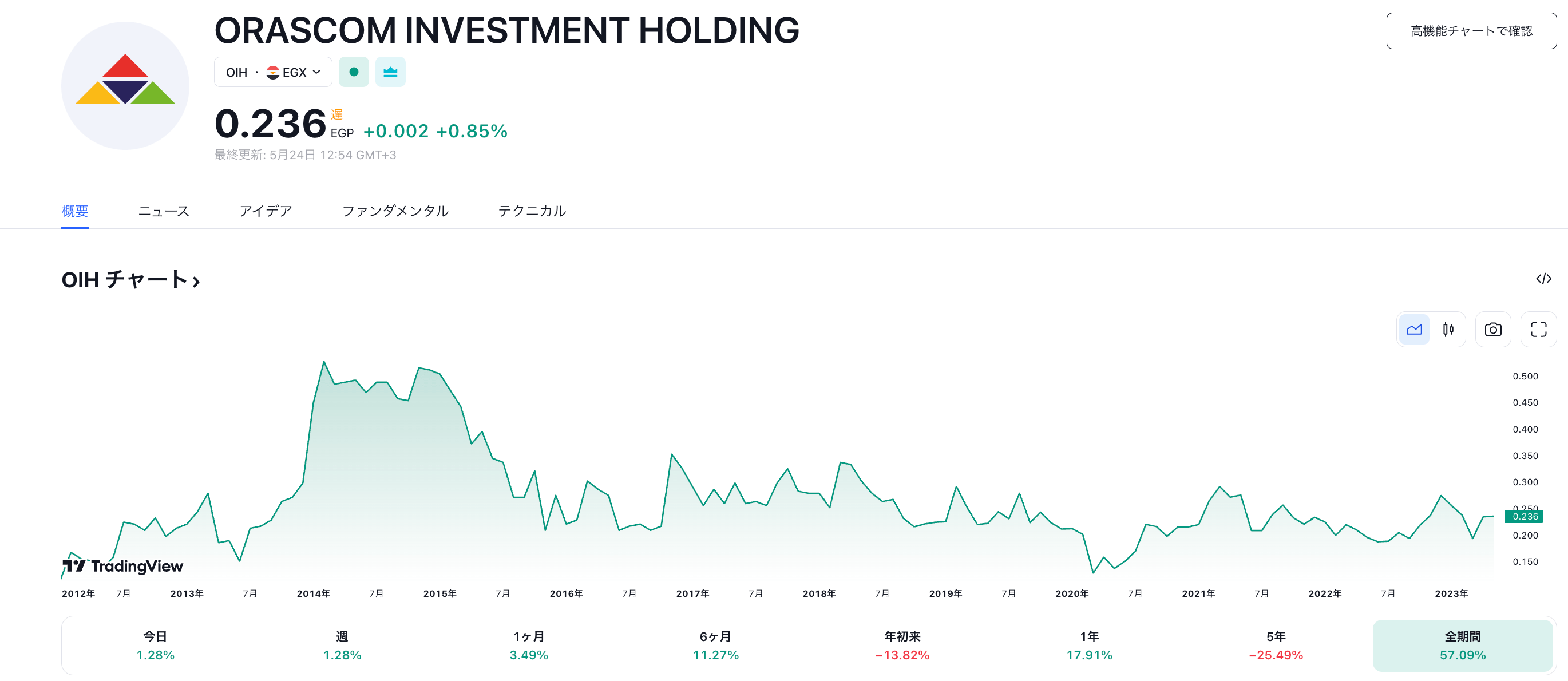Click the TradingView logo on chart

click(x=122, y=566)
